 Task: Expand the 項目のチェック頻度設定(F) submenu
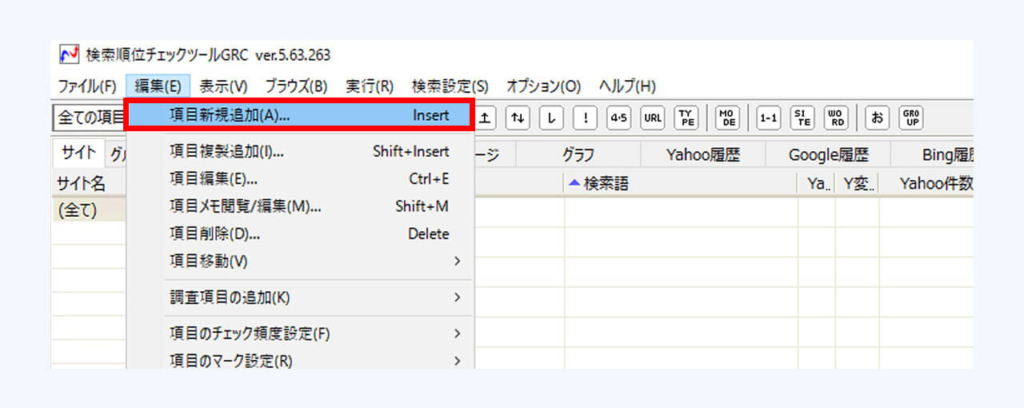pos(300,334)
